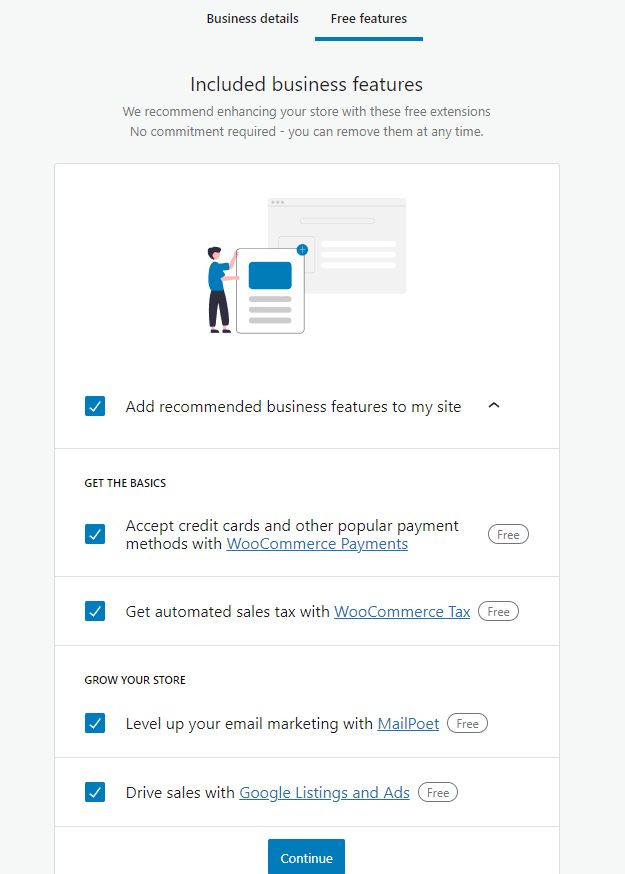625x874 pixels.
Task: Uncheck Add recommended business features checkbox
Action: (x=95, y=406)
